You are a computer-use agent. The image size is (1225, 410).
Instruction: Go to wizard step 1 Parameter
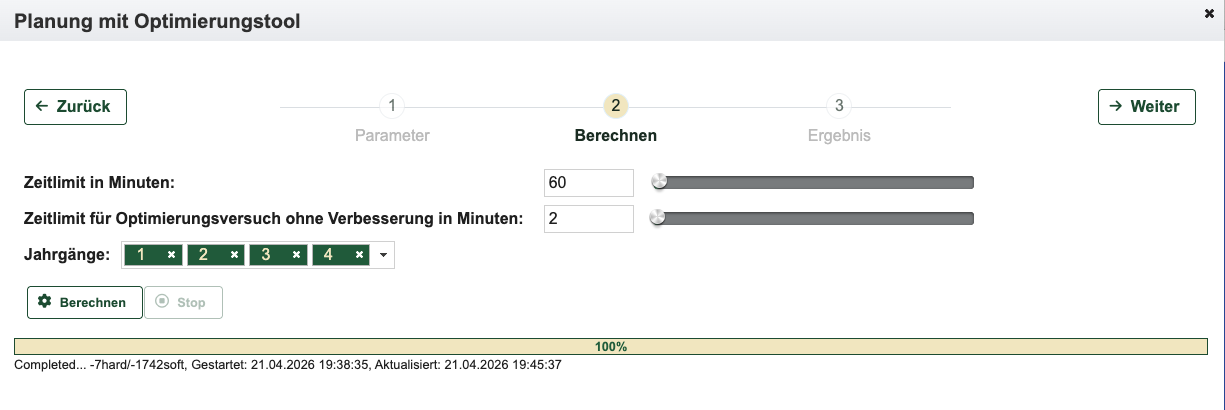pyautogui.click(x=392, y=106)
